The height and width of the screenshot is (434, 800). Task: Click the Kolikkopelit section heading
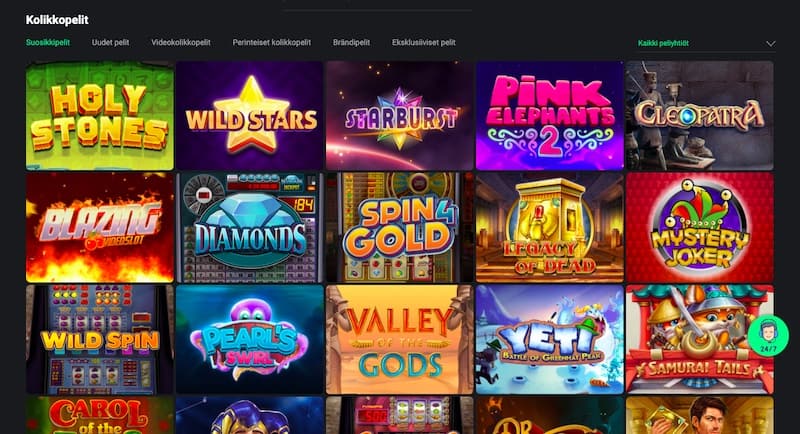[57, 20]
